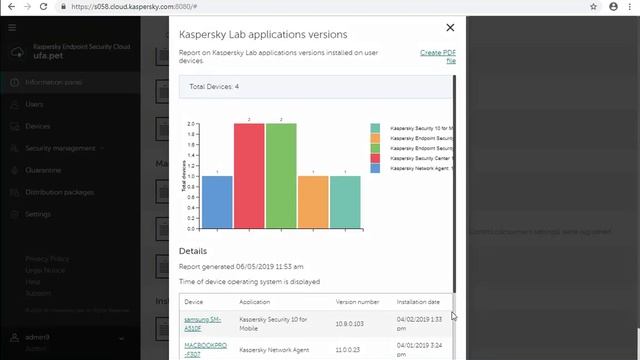Click the Installation date column header
This screenshot has height=360, width=640.
[x=418, y=302]
